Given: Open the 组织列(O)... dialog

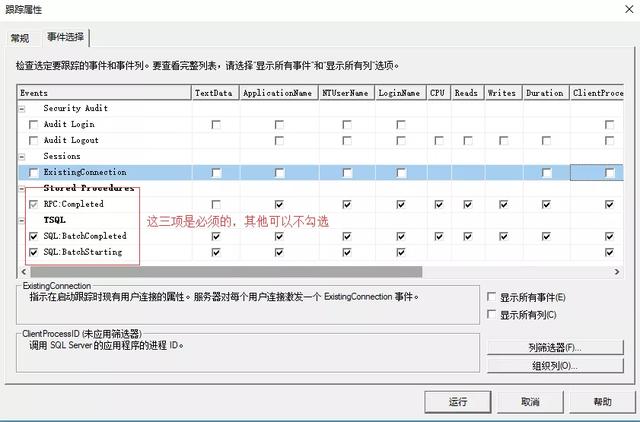Looking at the screenshot, I should [x=555, y=366].
